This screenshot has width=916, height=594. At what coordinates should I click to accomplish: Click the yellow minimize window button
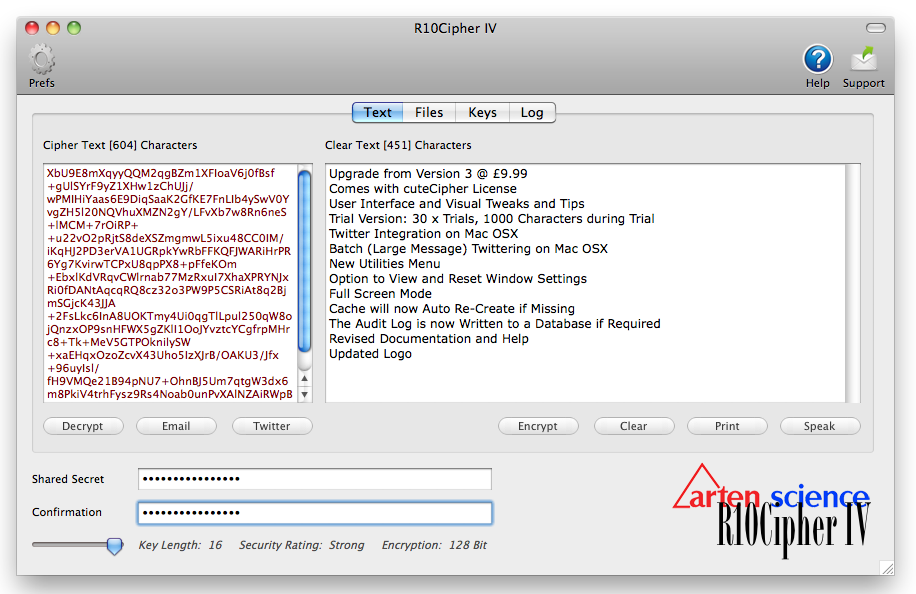[53, 28]
